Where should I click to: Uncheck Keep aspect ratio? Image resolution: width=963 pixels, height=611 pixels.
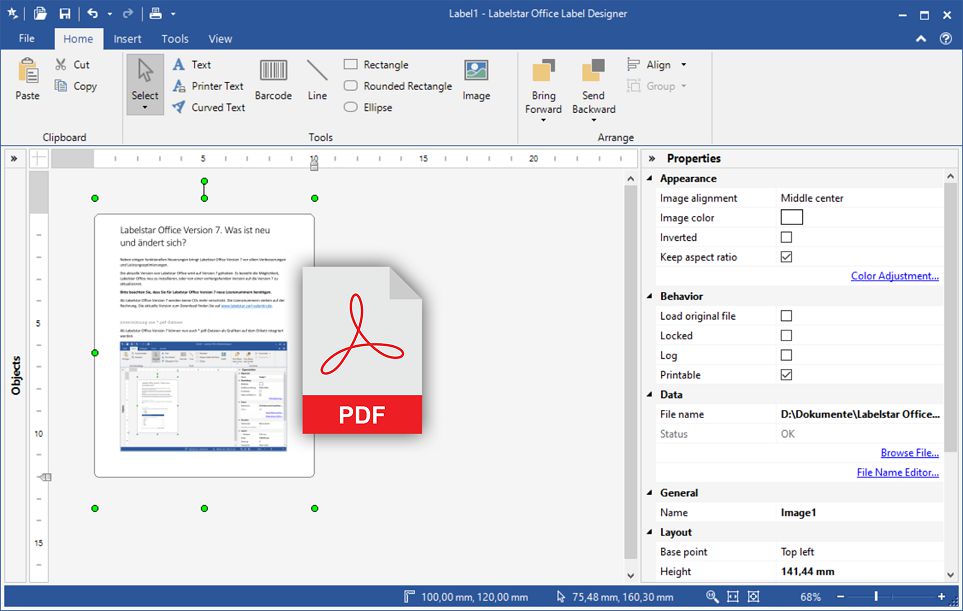pos(786,257)
